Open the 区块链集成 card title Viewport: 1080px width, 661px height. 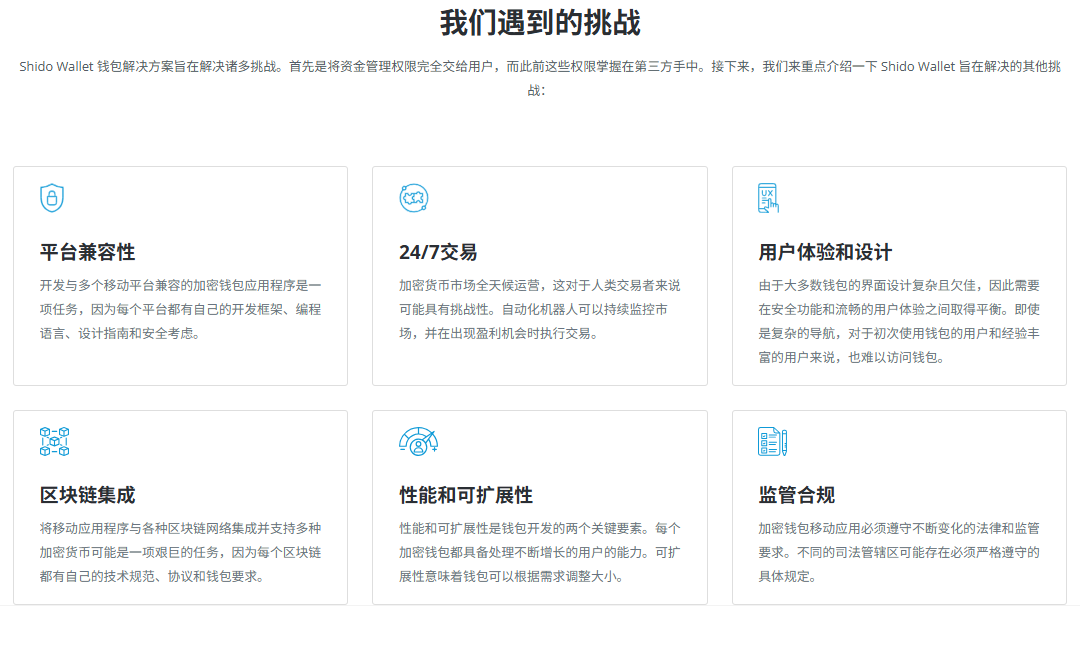(87, 495)
